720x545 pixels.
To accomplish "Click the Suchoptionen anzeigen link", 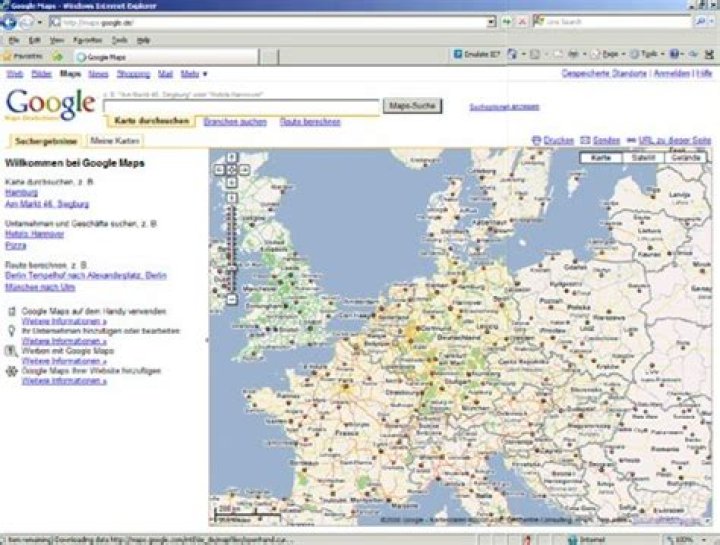I will click(504, 107).
